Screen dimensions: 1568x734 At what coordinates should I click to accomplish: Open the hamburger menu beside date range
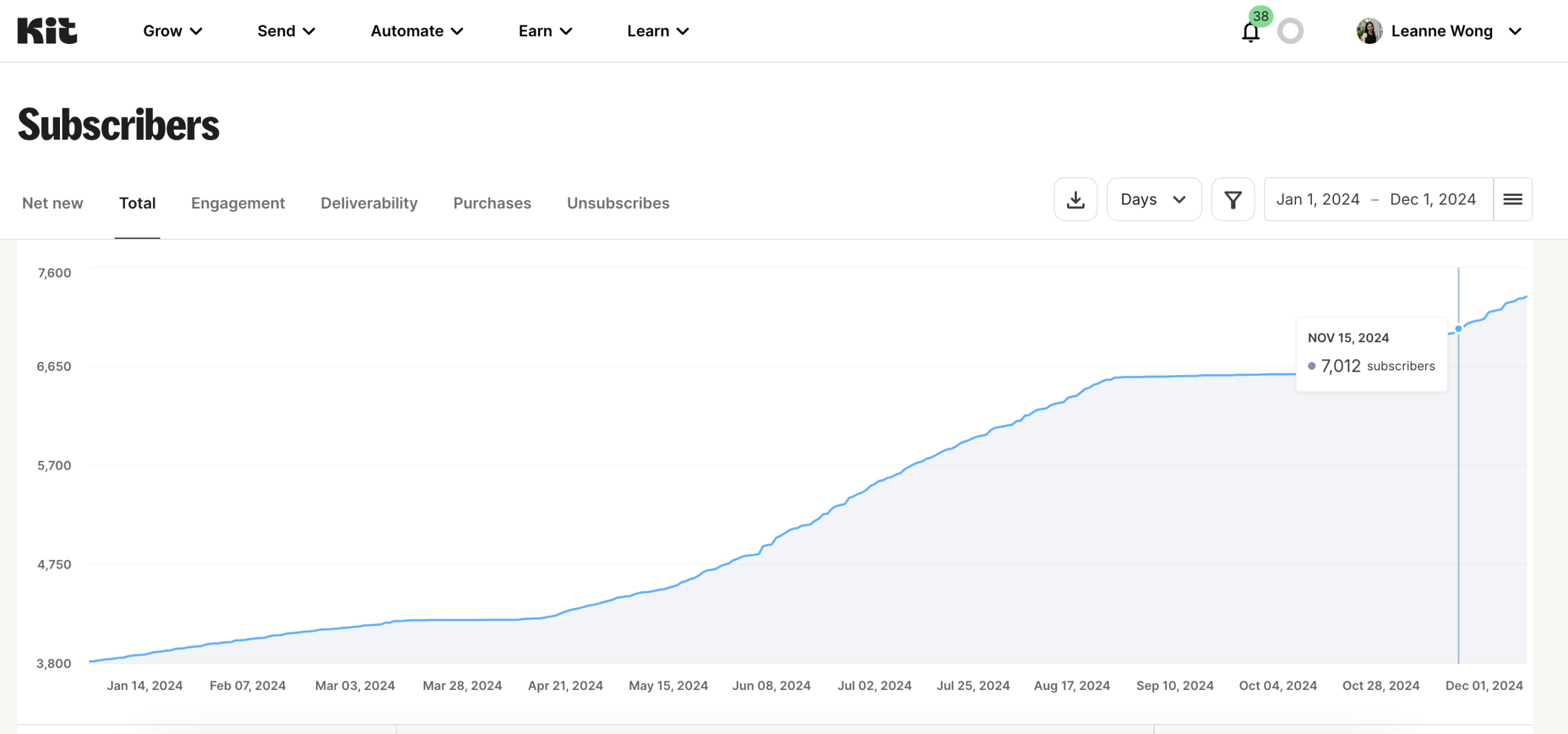point(1513,199)
